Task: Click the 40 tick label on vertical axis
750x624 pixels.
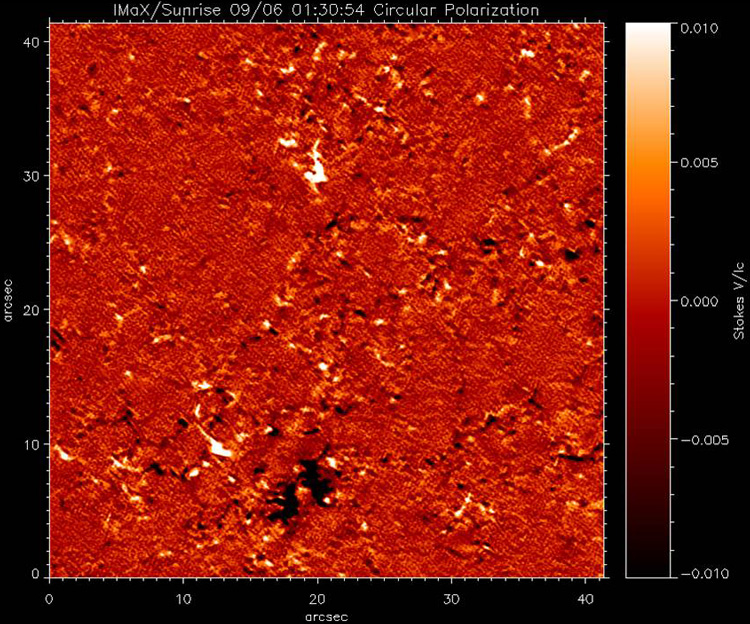Action: coord(32,42)
